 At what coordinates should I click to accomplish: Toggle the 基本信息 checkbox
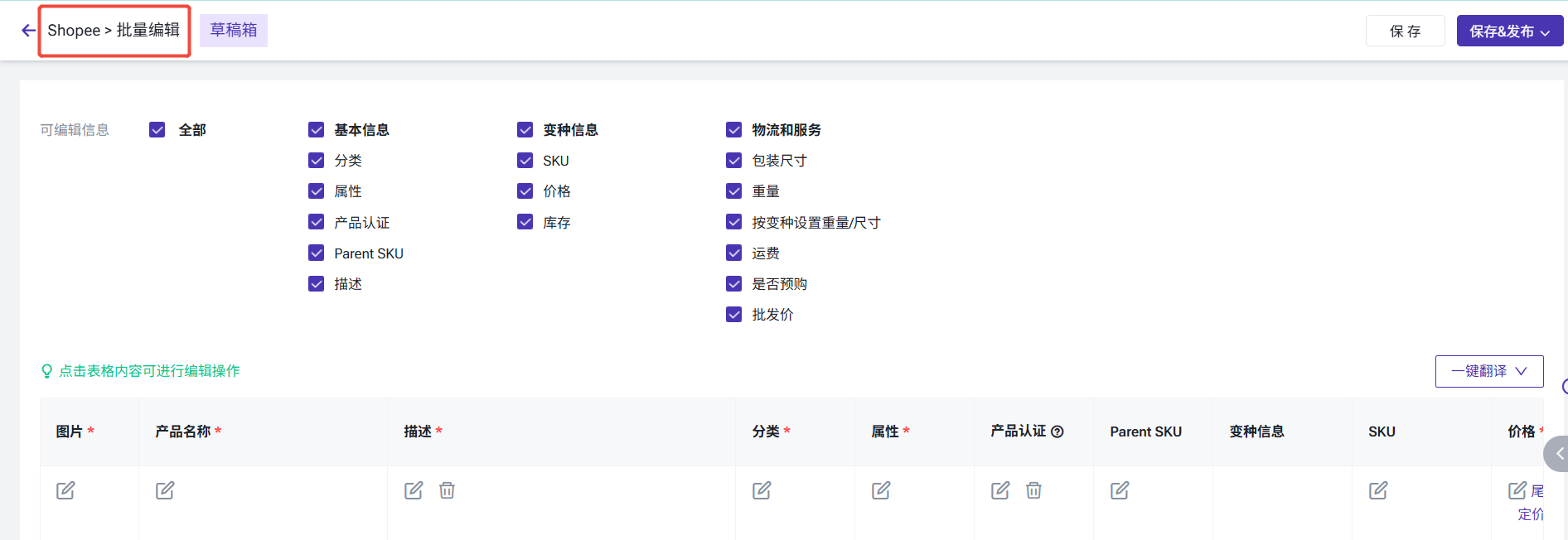click(x=317, y=130)
